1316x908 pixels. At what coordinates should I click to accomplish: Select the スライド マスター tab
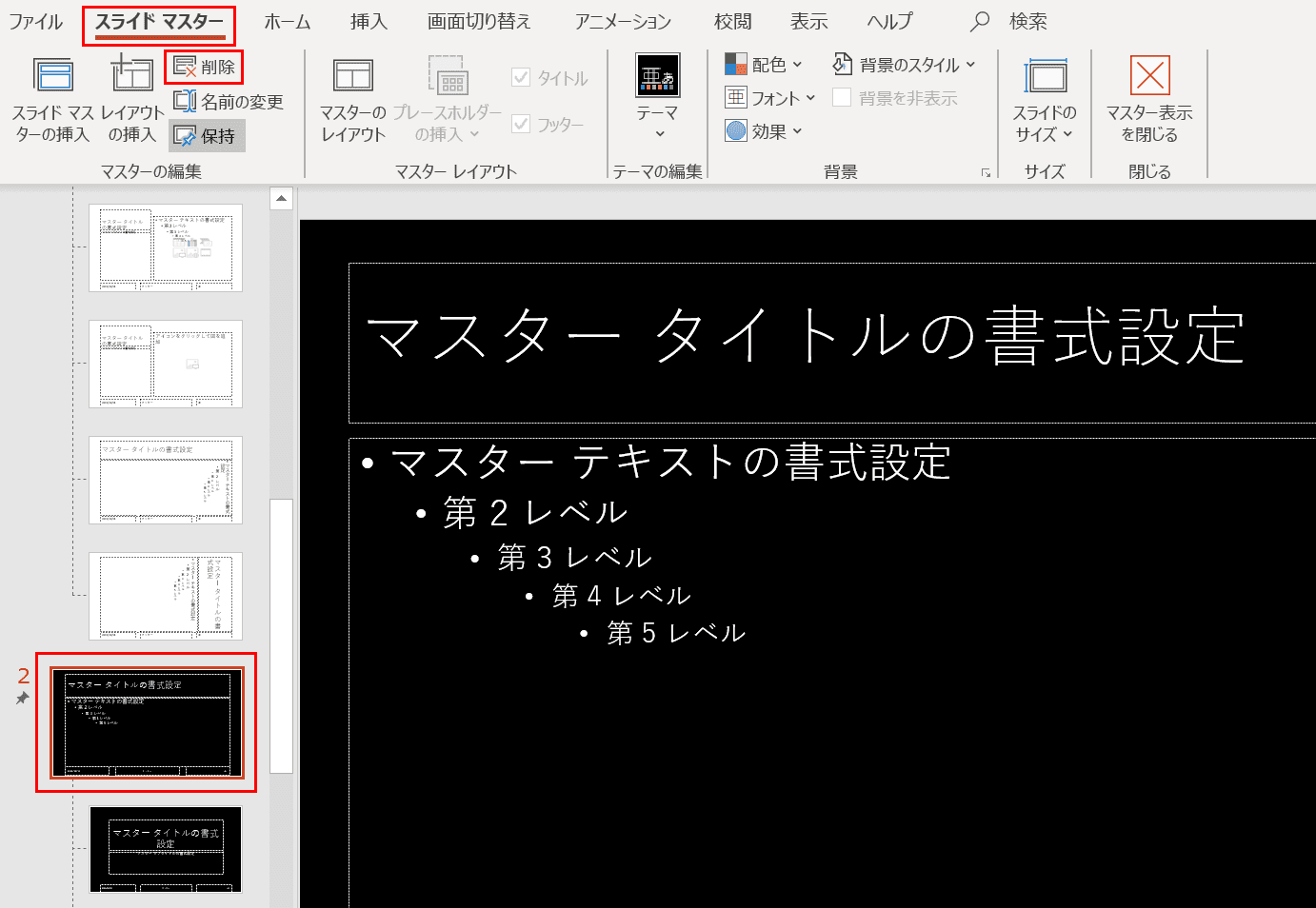tap(159, 21)
